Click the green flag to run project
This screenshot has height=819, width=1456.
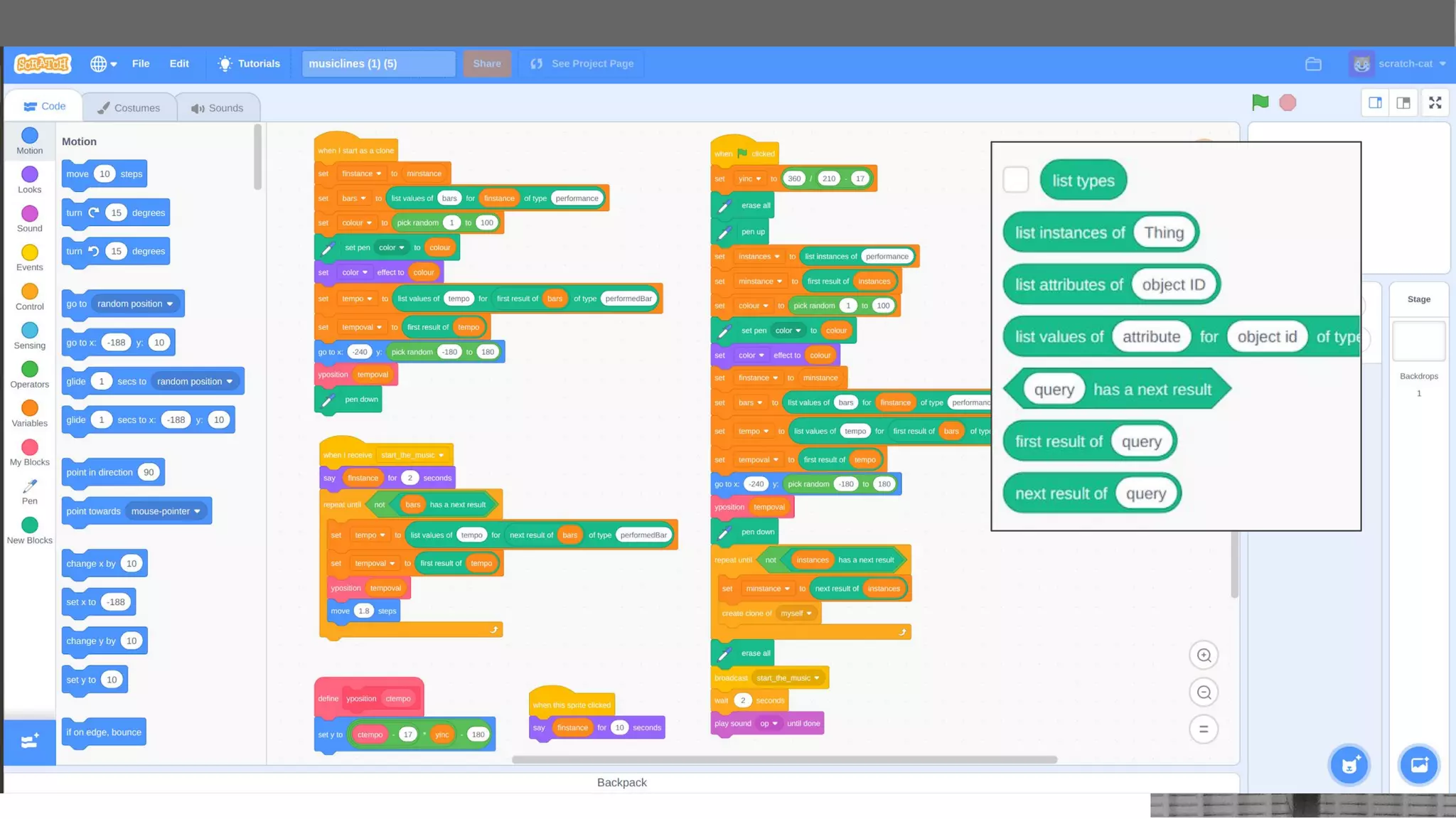pos(1260,102)
